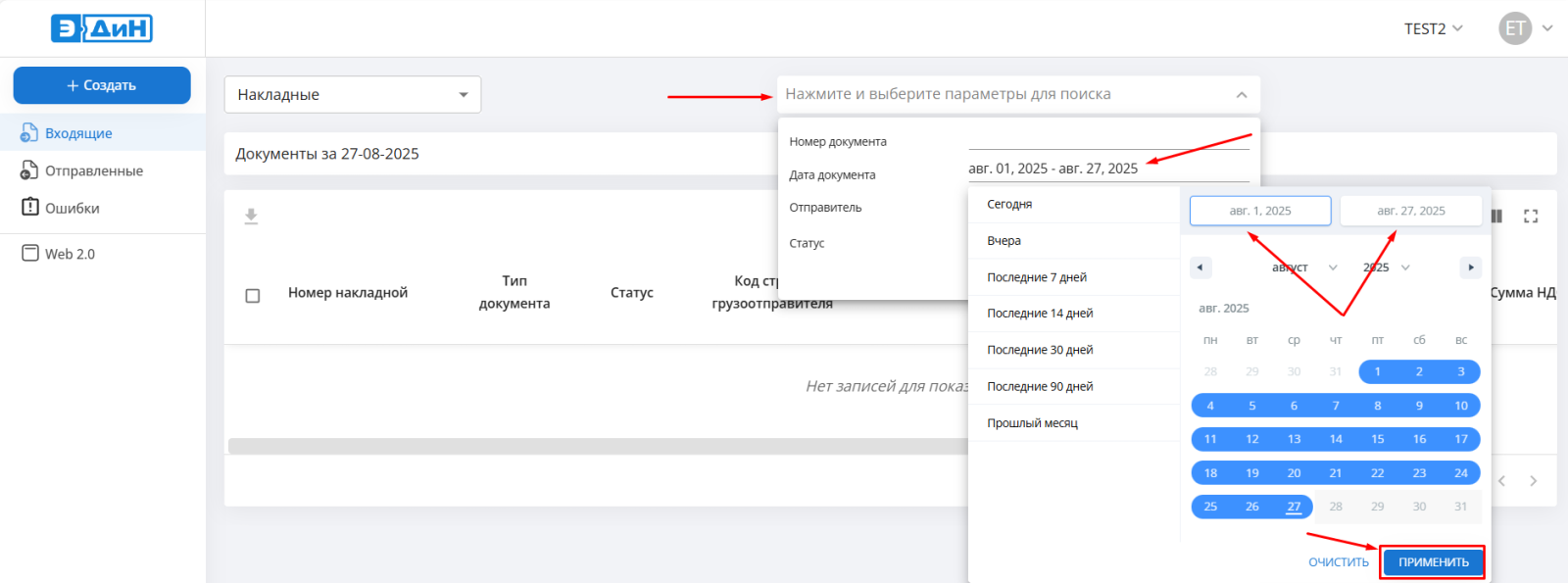Click the ОЧИСТИТЬ button
This screenshot has width=1568, height=583.
pos(1339,562)
